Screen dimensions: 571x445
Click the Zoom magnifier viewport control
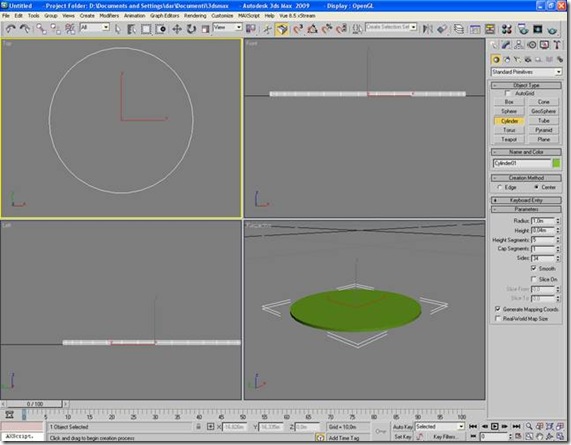[529, 426]
